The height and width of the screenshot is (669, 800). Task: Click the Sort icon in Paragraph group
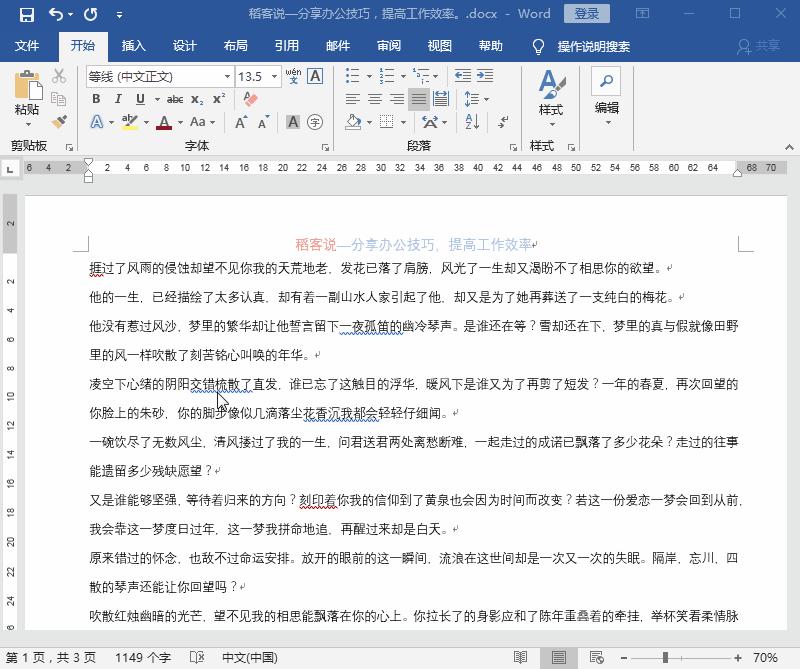click(471, 122)
